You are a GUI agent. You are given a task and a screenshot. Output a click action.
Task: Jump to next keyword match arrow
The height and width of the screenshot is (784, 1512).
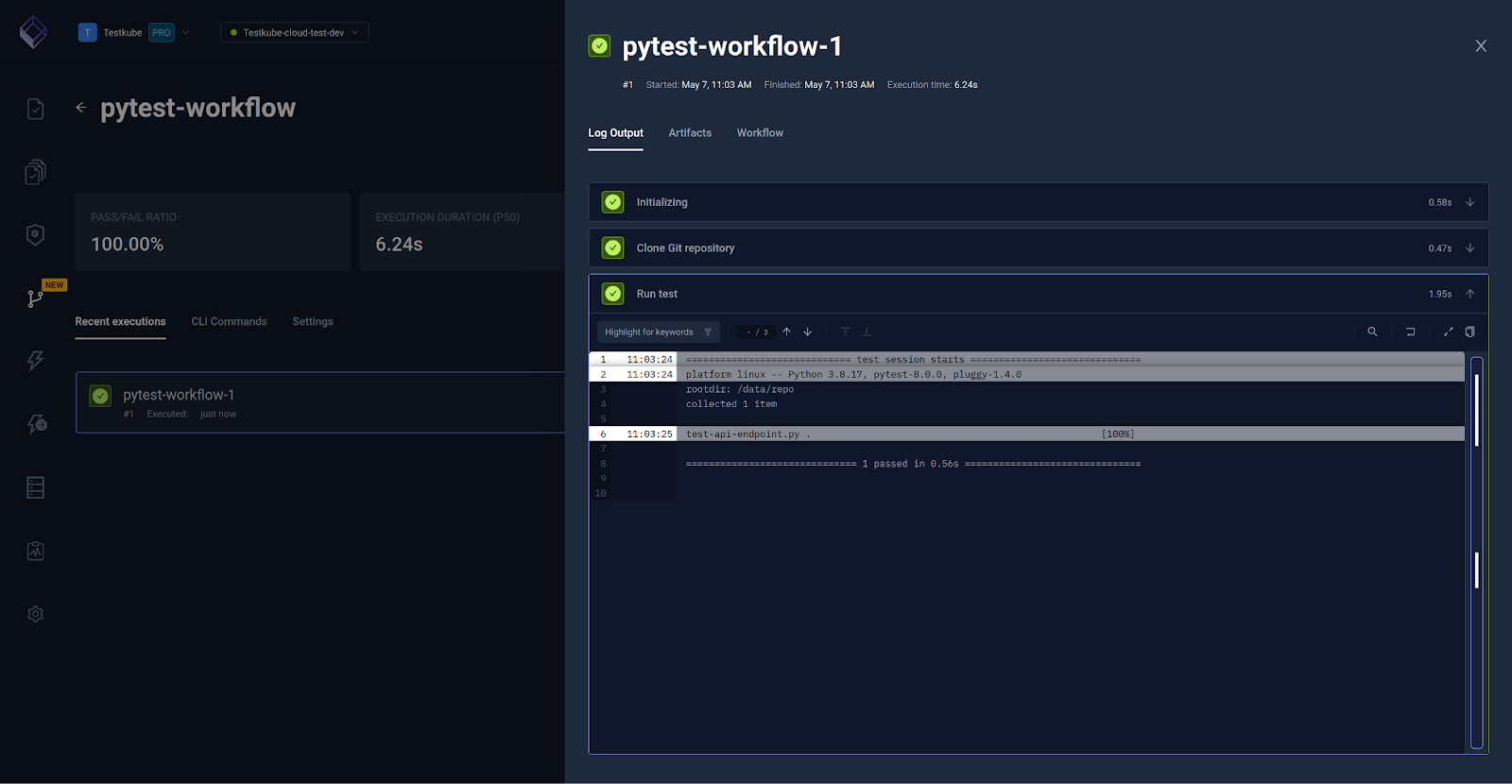pyautogui.click(x=808, y=332)
